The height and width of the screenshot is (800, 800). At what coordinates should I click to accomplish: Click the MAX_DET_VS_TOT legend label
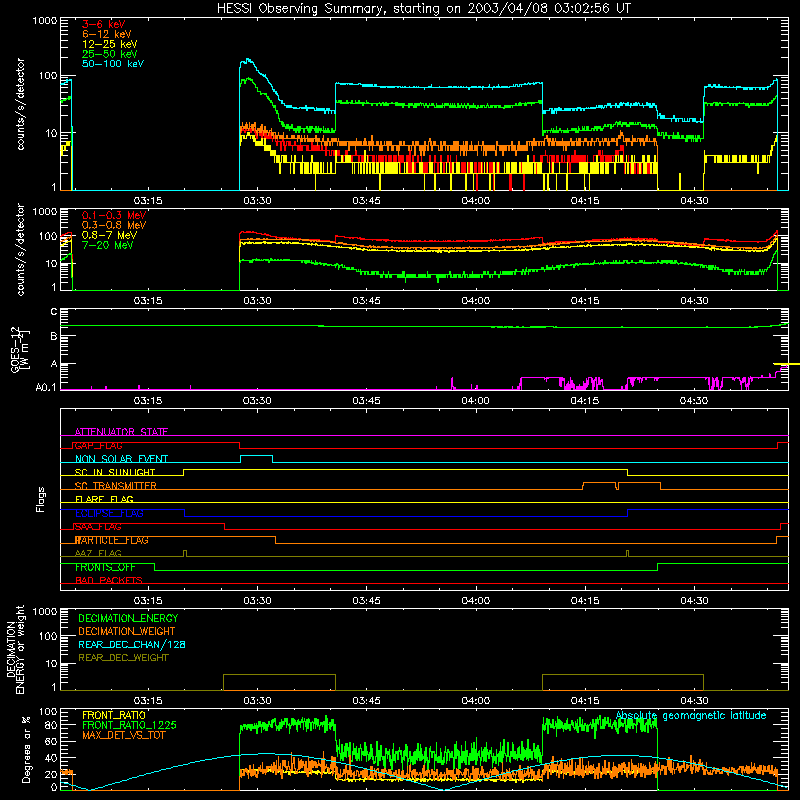(124, 735)
